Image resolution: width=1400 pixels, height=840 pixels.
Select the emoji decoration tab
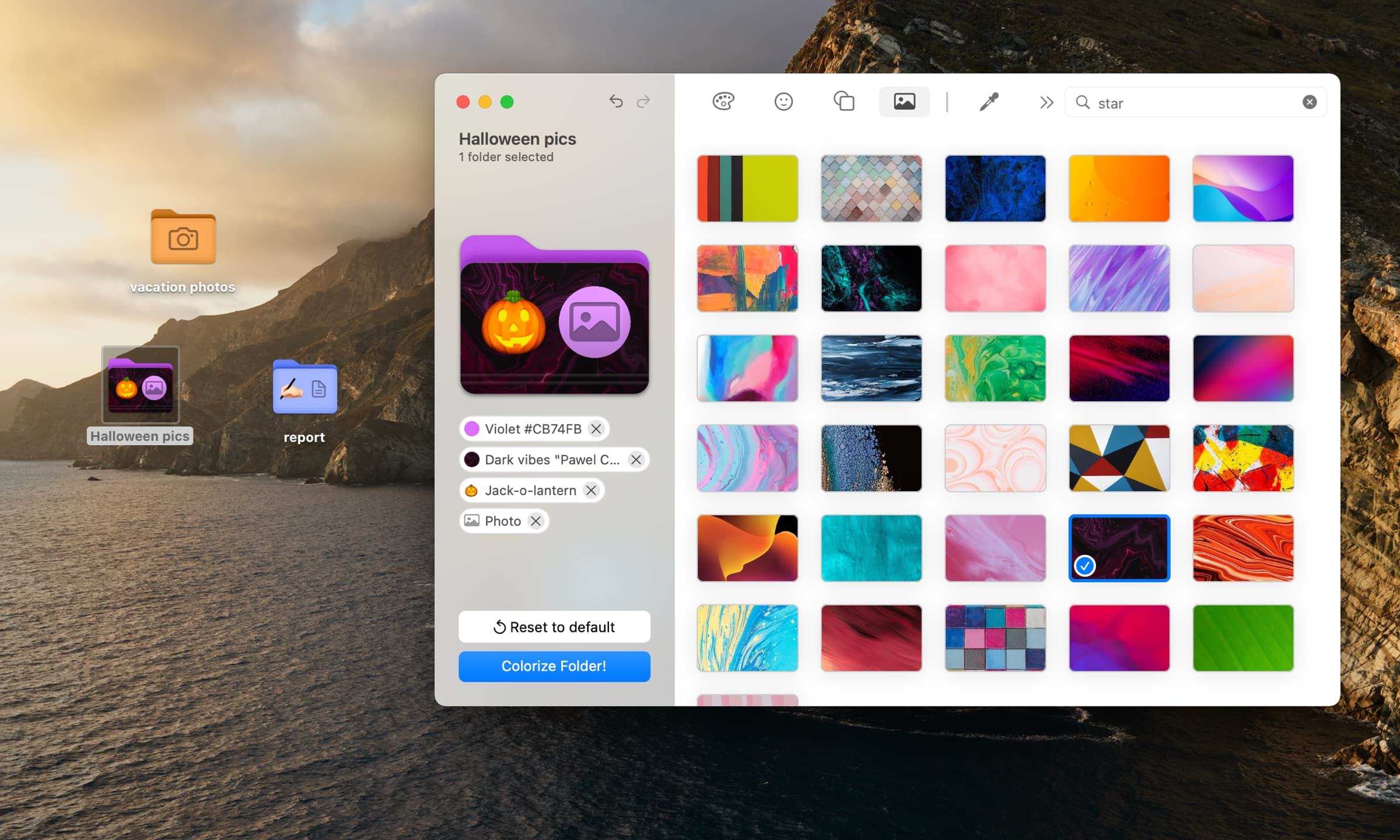tap(784, 101)
